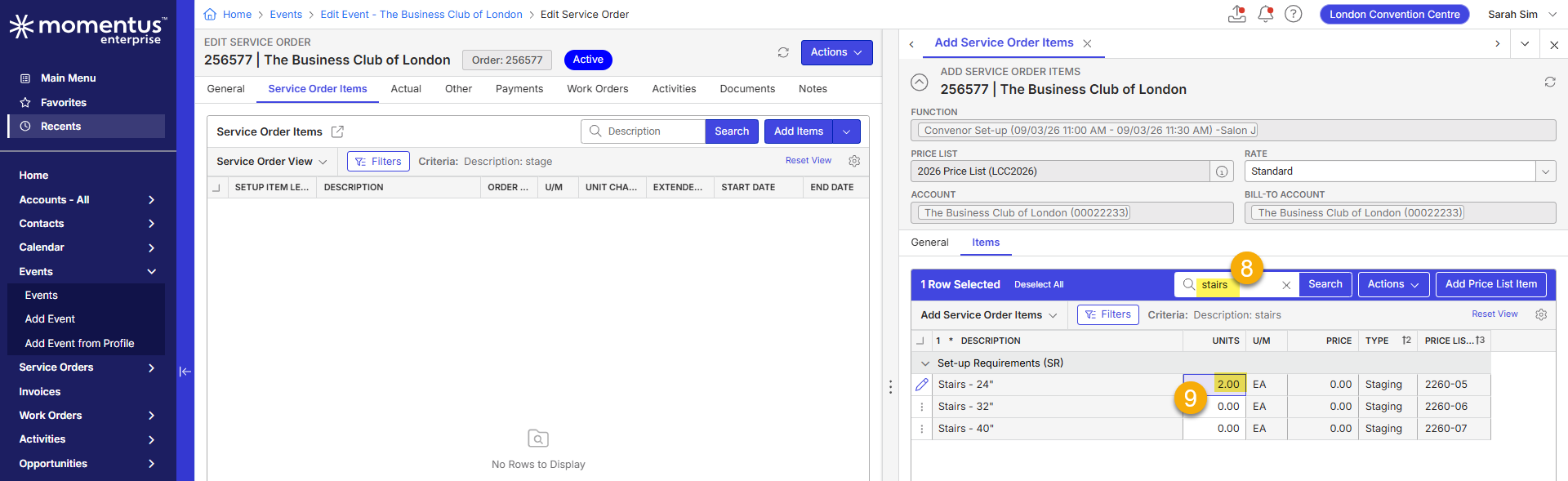Click the Main Menu icon

(25, 78)
